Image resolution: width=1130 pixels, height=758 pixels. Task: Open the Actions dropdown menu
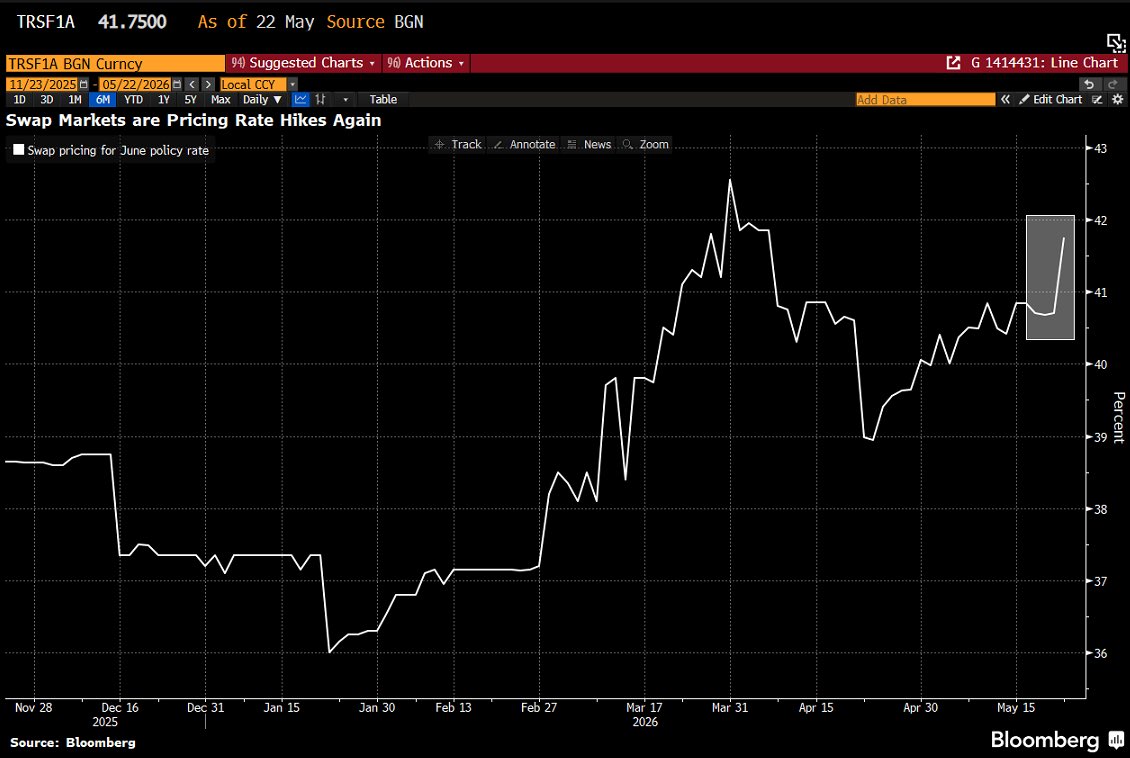[x=425, y=63]
